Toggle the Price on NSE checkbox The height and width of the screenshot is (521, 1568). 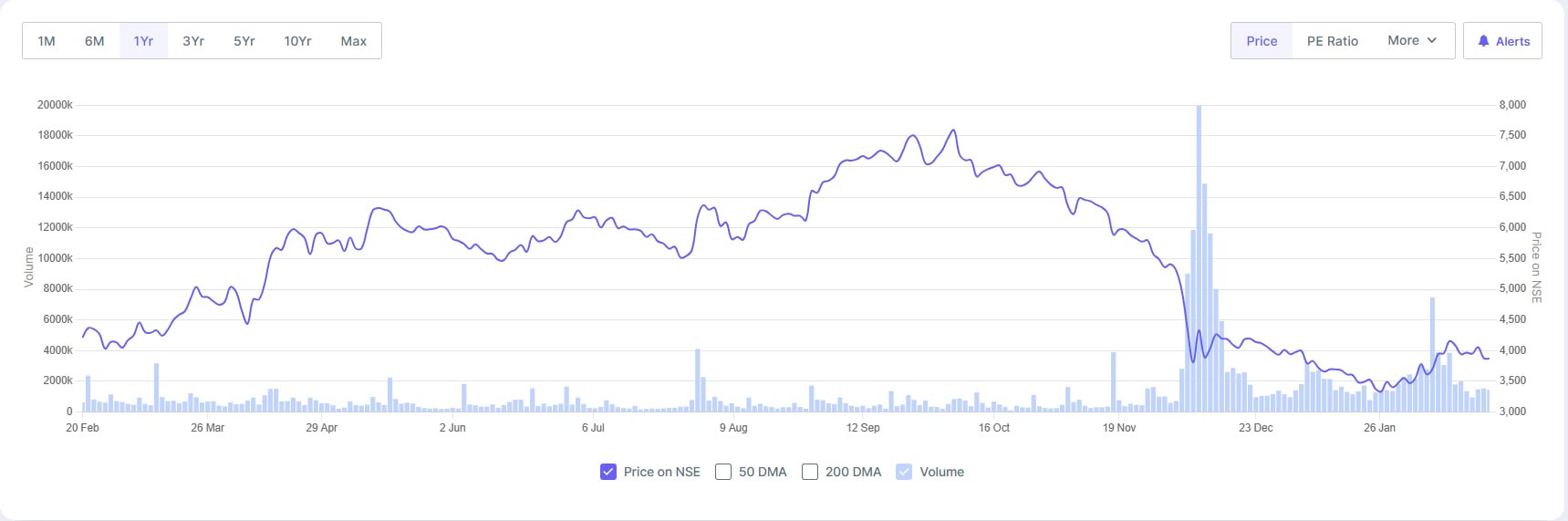pyautogui.click(x=608, y=472)
